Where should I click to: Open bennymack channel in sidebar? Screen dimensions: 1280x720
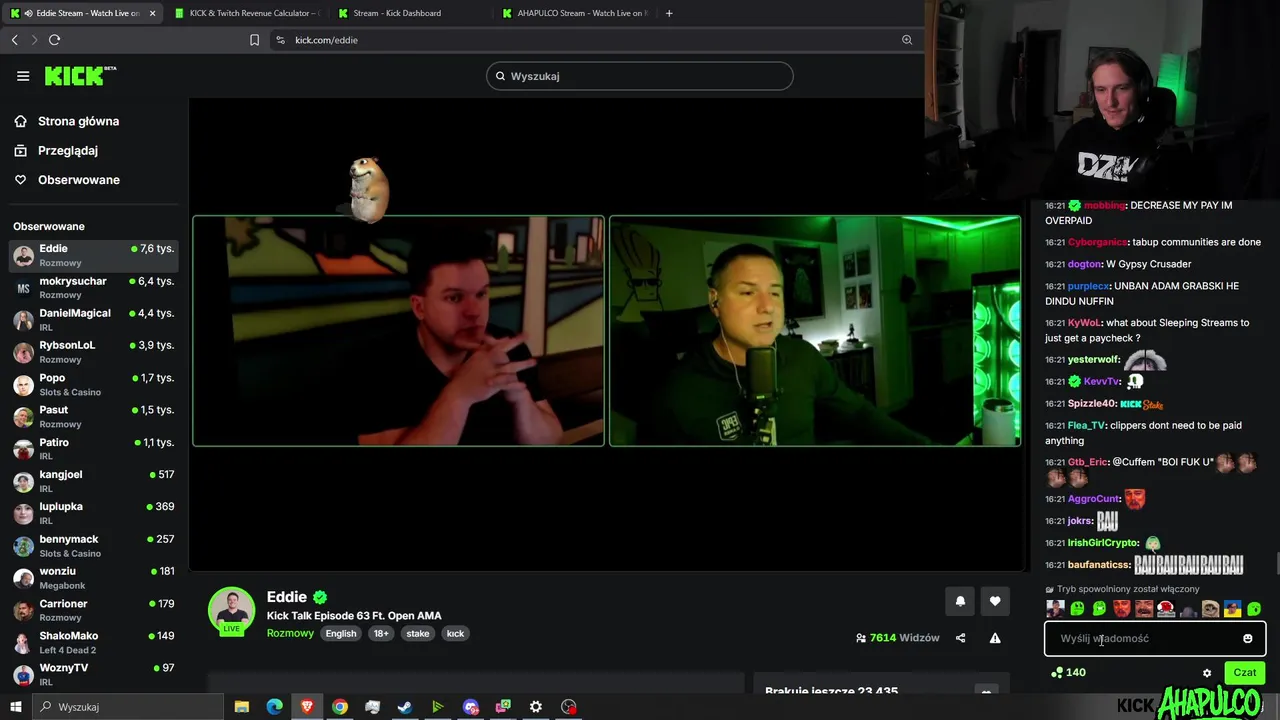point(94,546)
